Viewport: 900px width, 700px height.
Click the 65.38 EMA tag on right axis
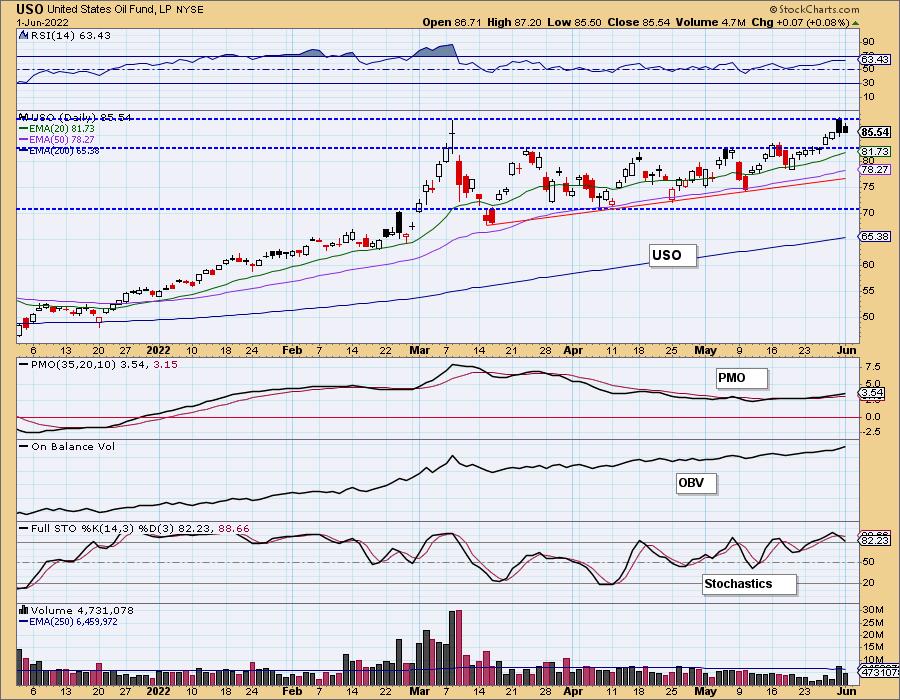875,236
